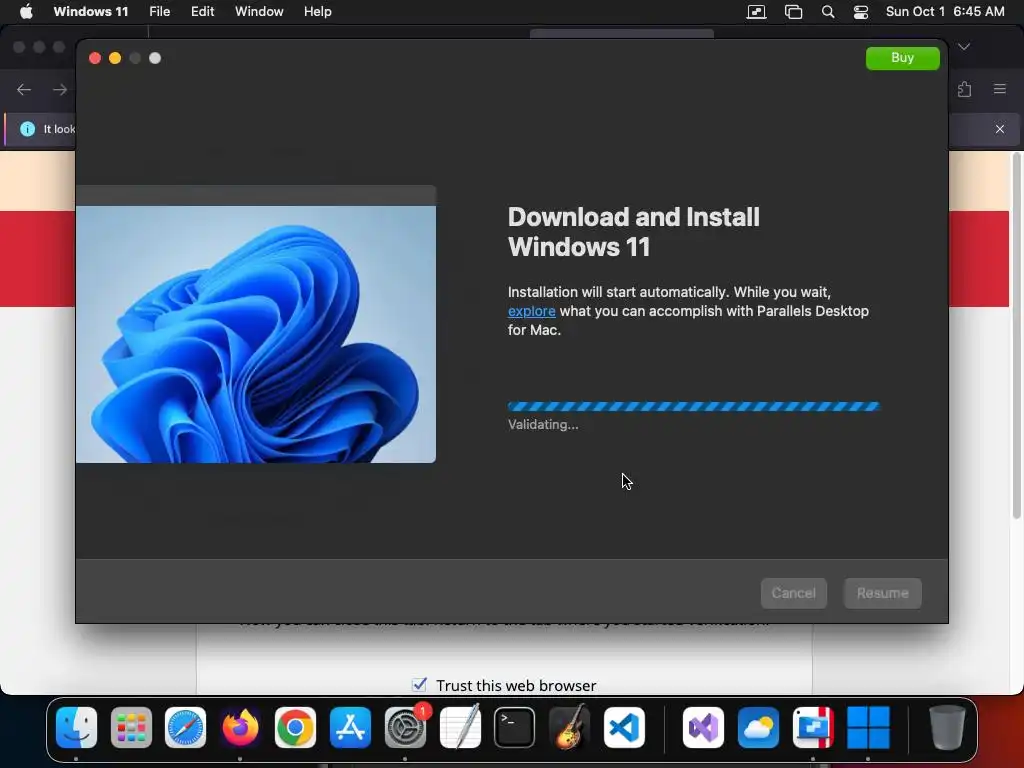1024x768 pixels.
Task: Click the Validating progress bar
Action: [694, 406]
